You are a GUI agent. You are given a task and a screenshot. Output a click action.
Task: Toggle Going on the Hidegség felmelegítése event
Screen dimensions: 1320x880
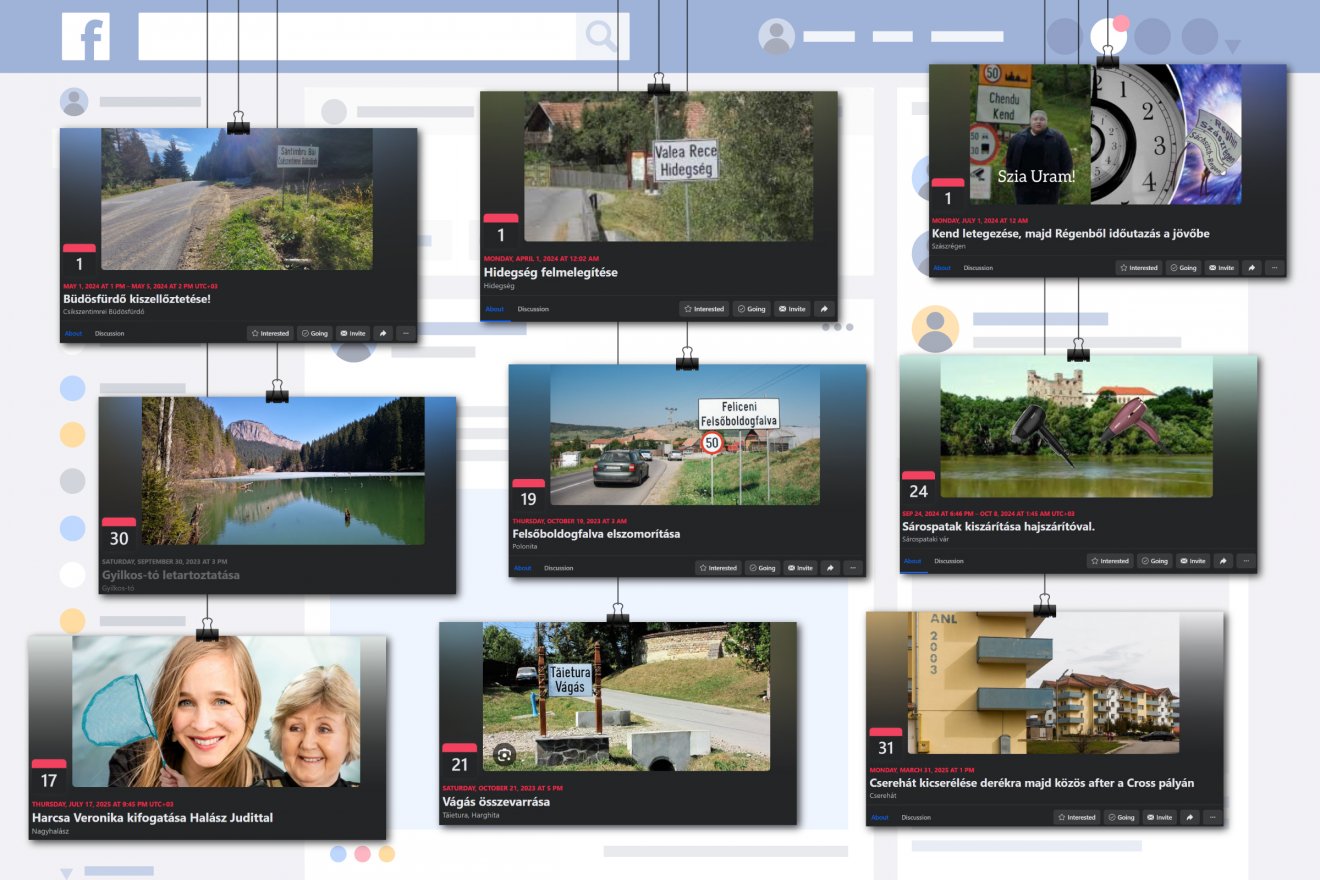point(751,309)
